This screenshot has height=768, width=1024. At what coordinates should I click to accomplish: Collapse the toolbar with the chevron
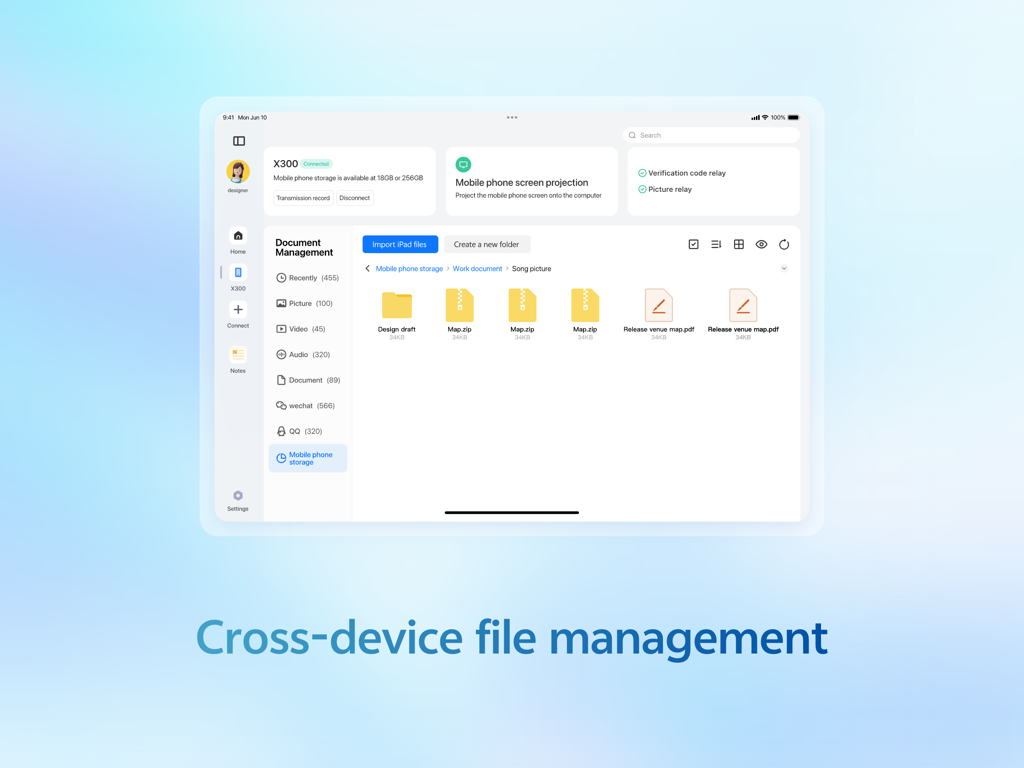(x=784, y=268)
